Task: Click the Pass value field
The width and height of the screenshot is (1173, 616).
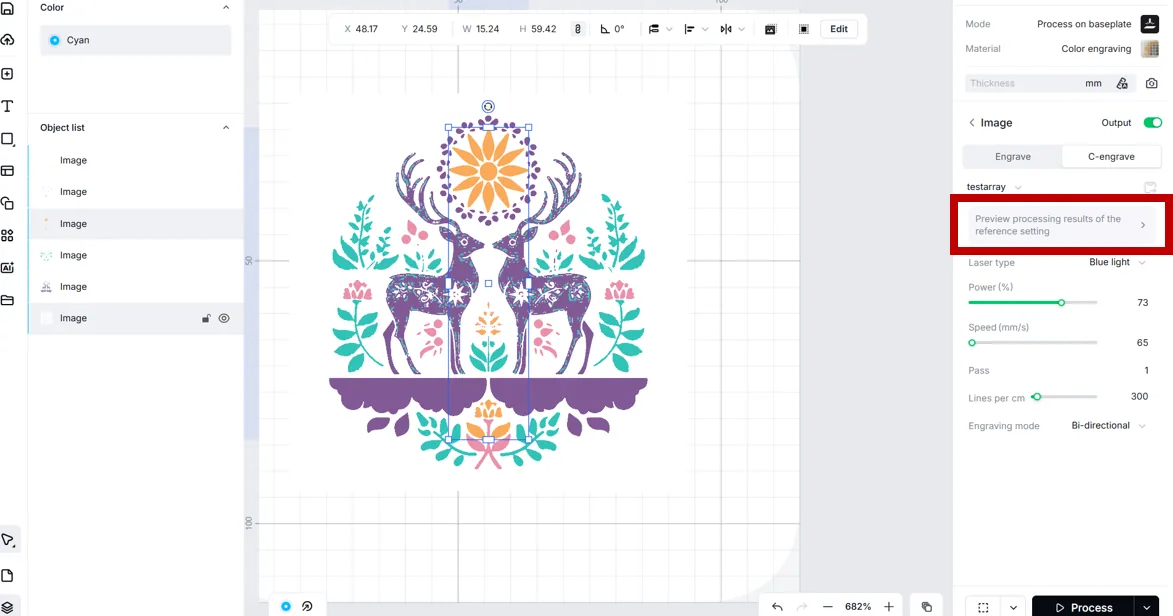Action: pos(1146,370)
